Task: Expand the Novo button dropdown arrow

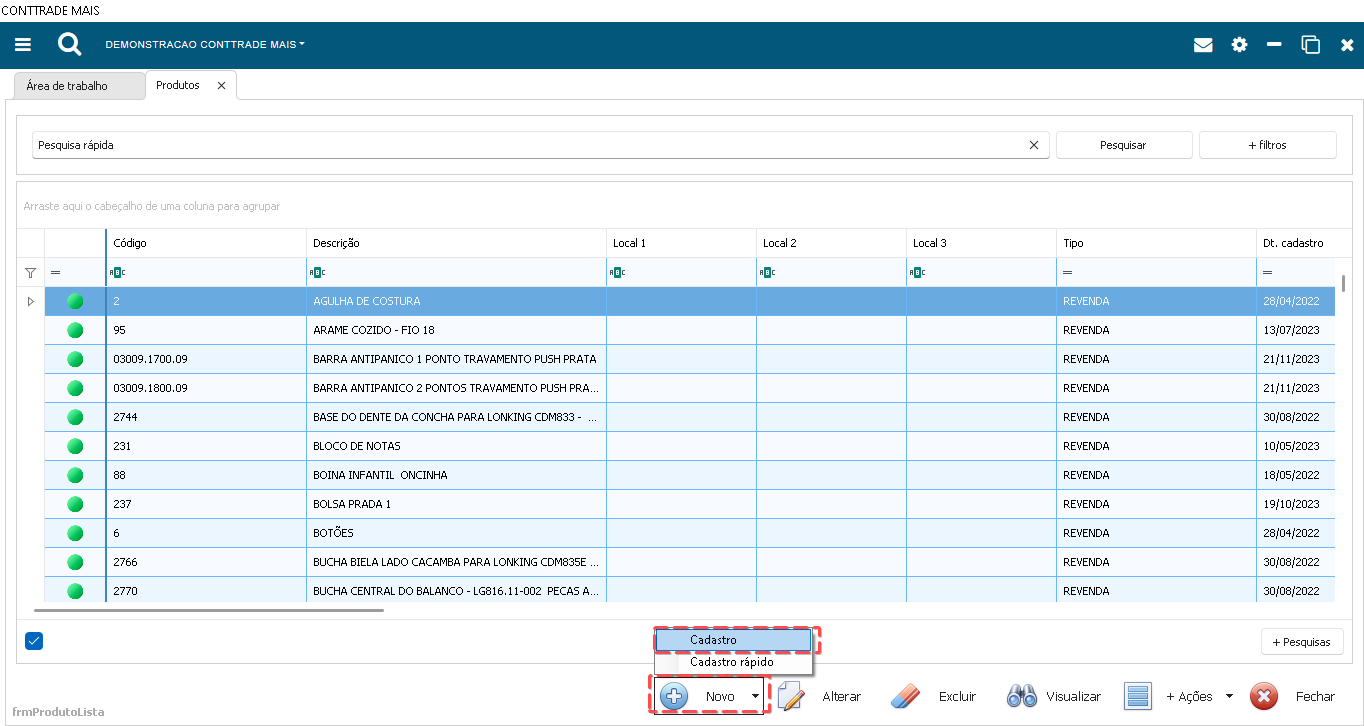Action: (755, 696)
